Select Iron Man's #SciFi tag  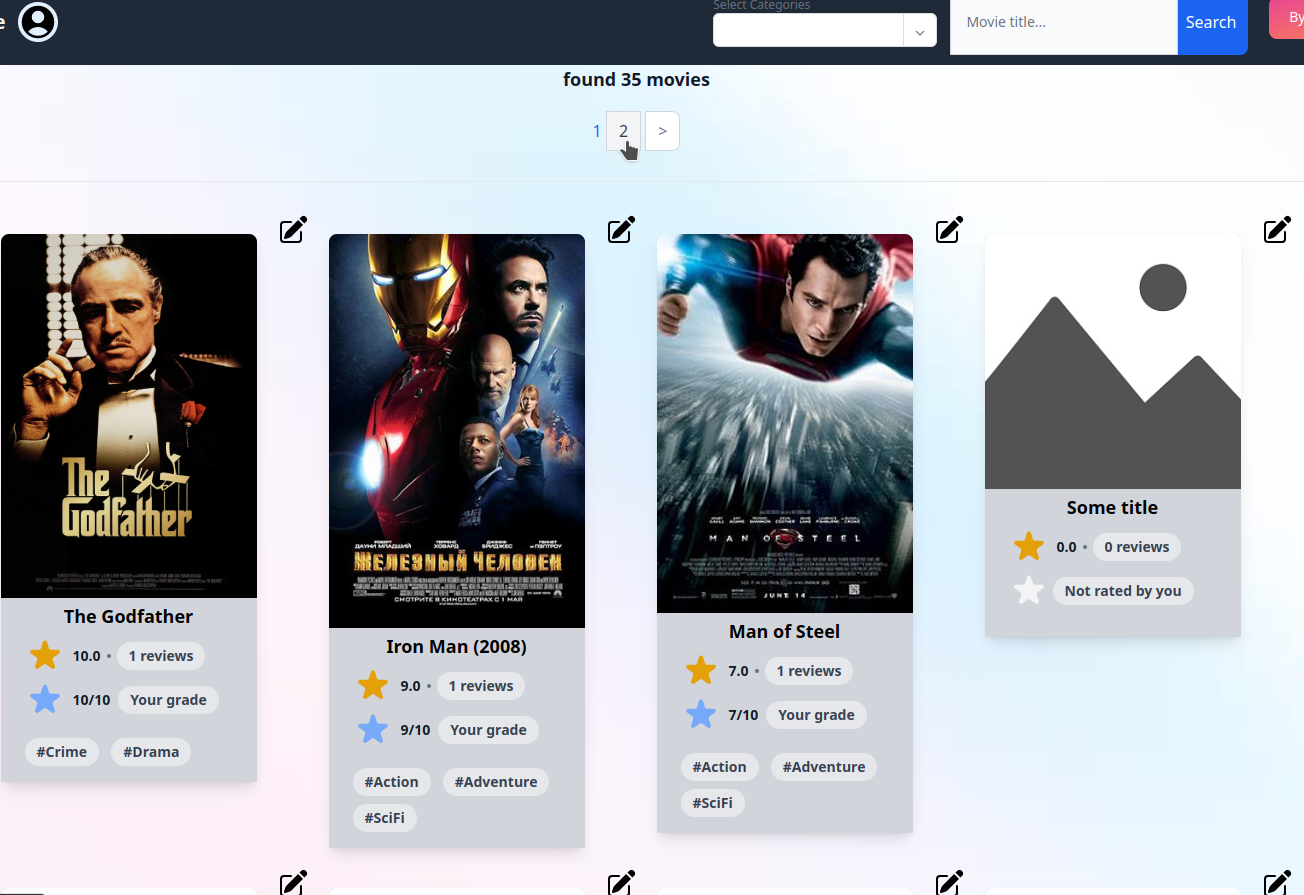click(385, 818)
